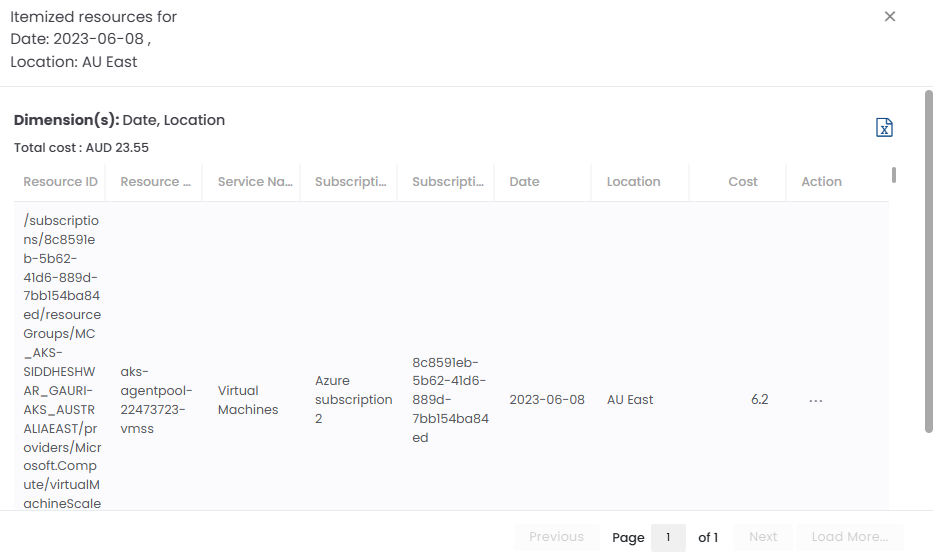Click the table's inner scrollbar thumb

(893, 175)
